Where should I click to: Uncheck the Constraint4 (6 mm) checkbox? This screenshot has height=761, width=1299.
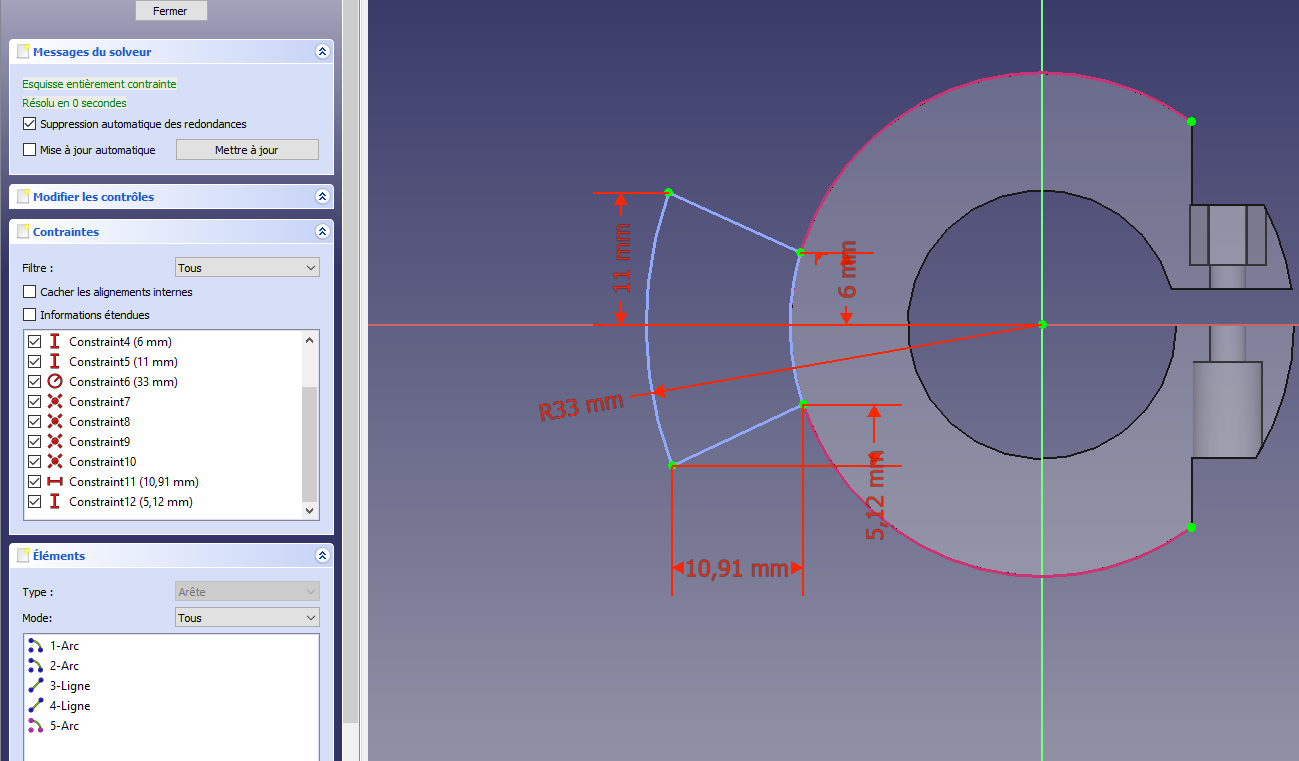click(x=35, y=342)
